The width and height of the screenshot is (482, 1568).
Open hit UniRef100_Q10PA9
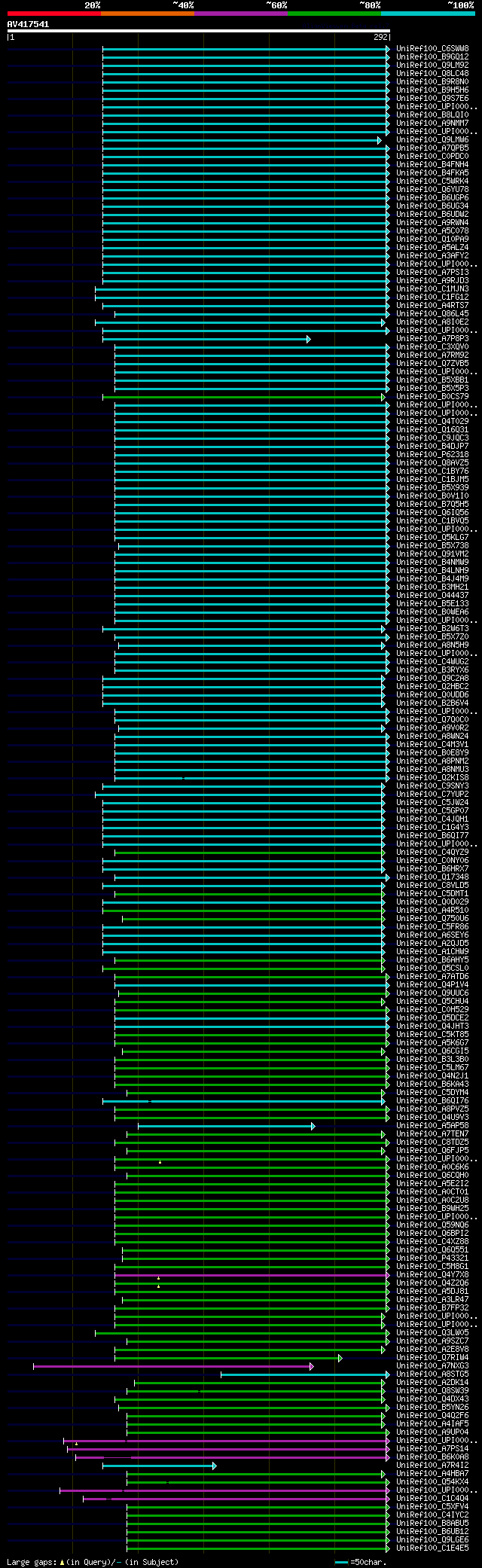coord(432,239)
